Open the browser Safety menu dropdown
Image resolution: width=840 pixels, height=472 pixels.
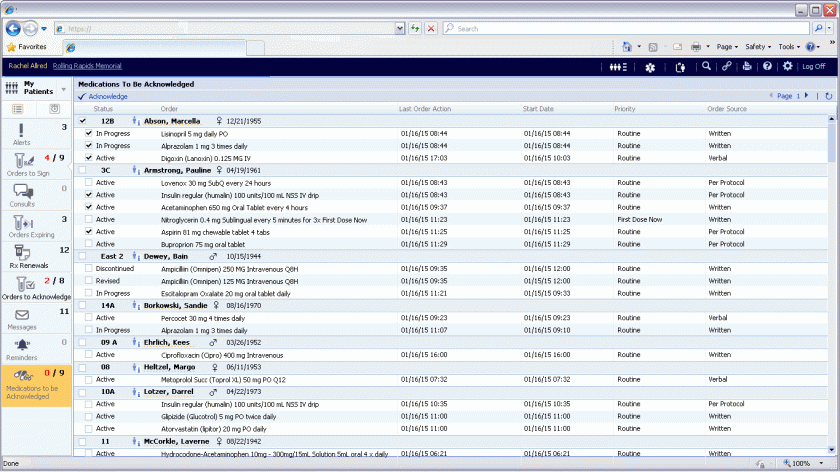tap(758, 47)
